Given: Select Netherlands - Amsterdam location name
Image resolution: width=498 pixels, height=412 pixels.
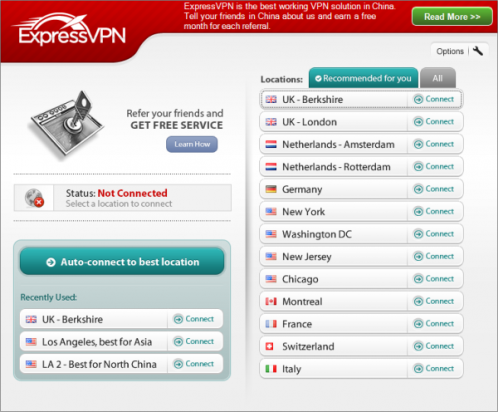Looking at the screenshot, I should pos(338,144).
